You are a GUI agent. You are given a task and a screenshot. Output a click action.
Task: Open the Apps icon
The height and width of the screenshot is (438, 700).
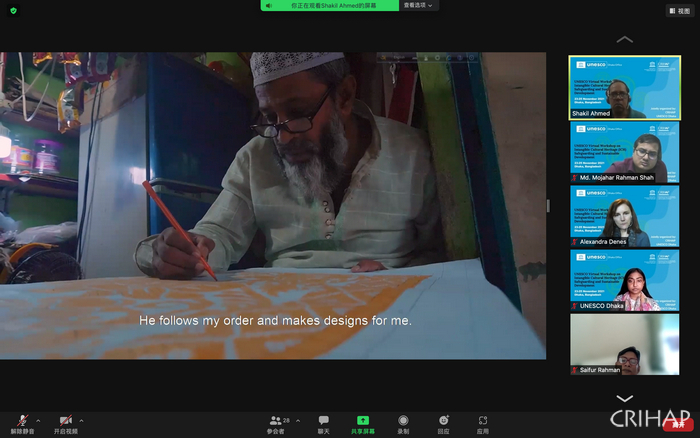click(x=482, y=420)
